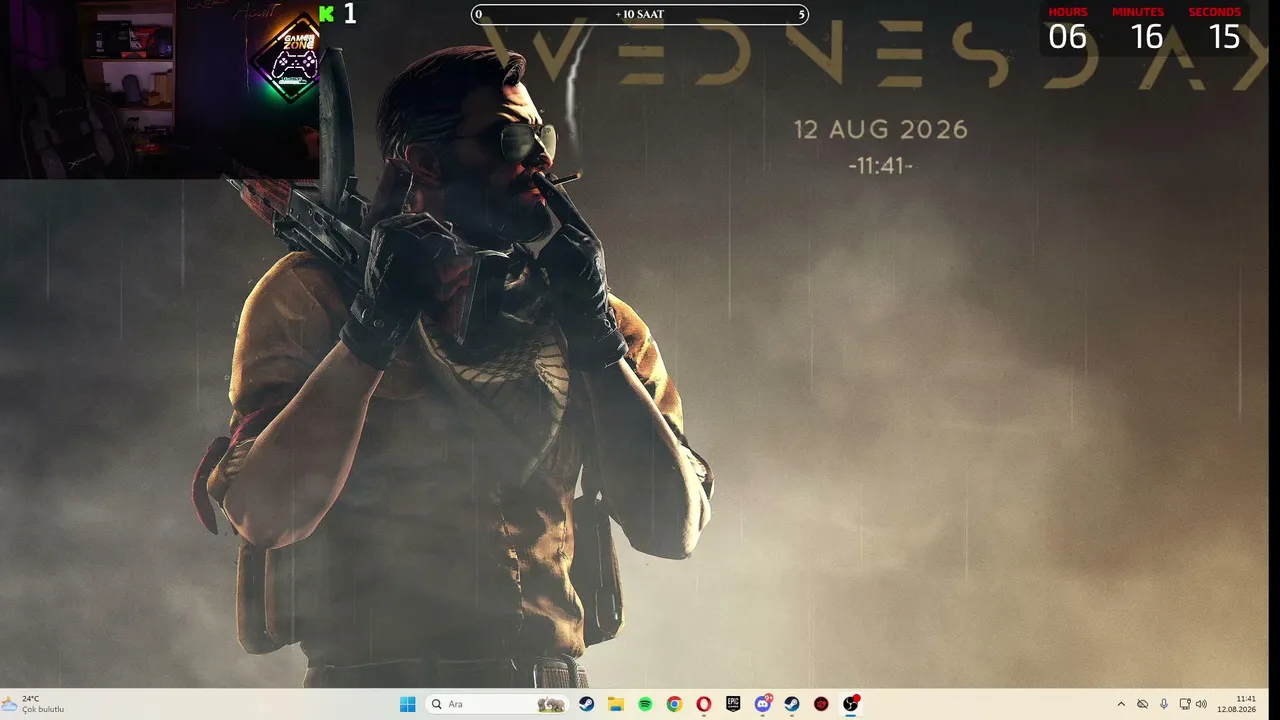This screenshot has width=1280, height=720.
Task: Open File Explorer from the taskbar
Action: [x=616, y=704]
